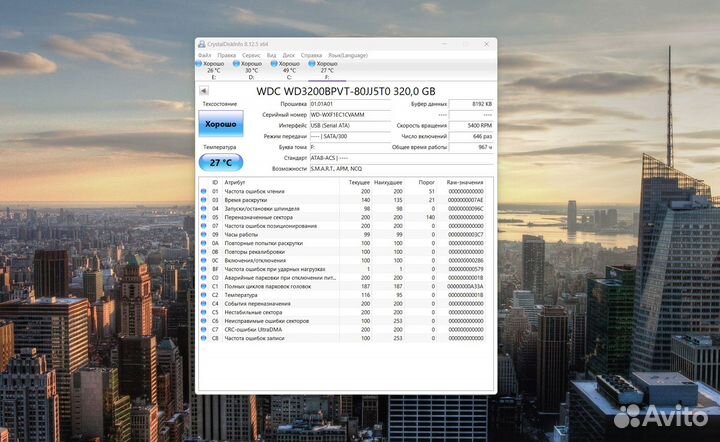Click raw value 0000000007AE
Viewport: 720px width, 442px height.
[x=466, y=200]
